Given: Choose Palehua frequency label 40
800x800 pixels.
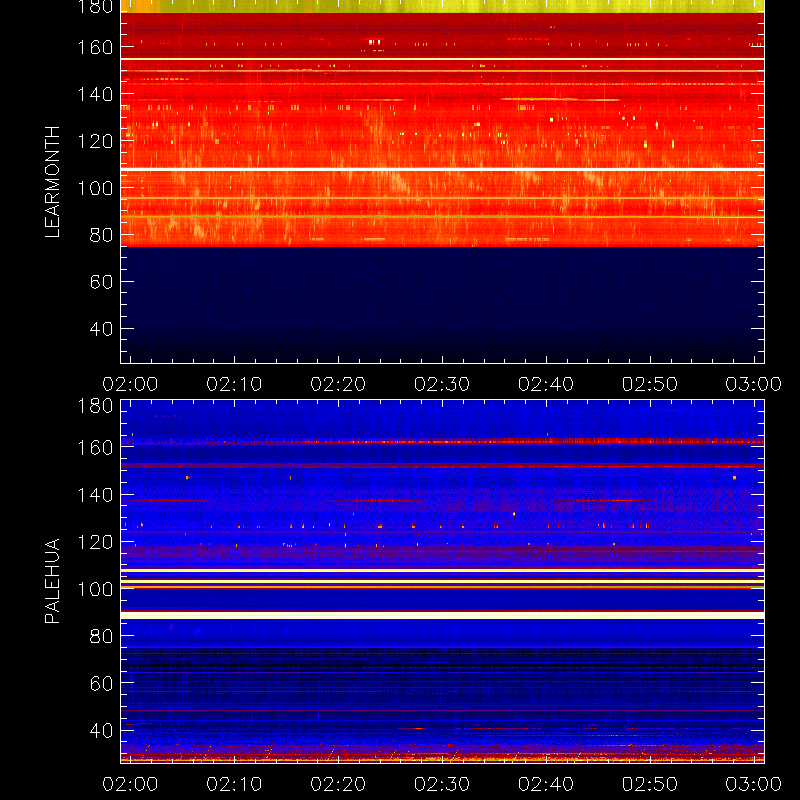Looking at the screenshot, I should [x=101, y=731].
